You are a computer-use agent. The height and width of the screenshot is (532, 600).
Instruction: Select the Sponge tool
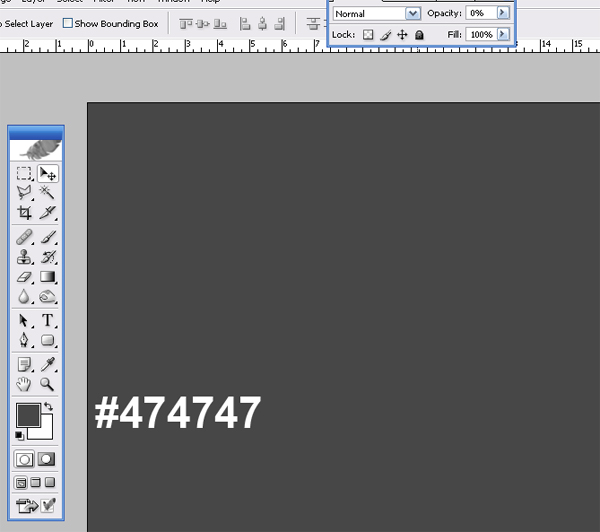click(48, 297)
